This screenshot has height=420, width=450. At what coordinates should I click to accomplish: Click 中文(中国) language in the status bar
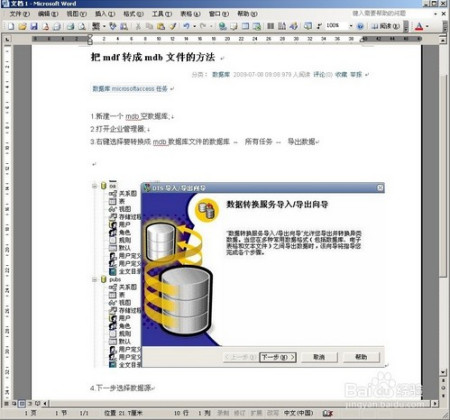pos(299,413)
